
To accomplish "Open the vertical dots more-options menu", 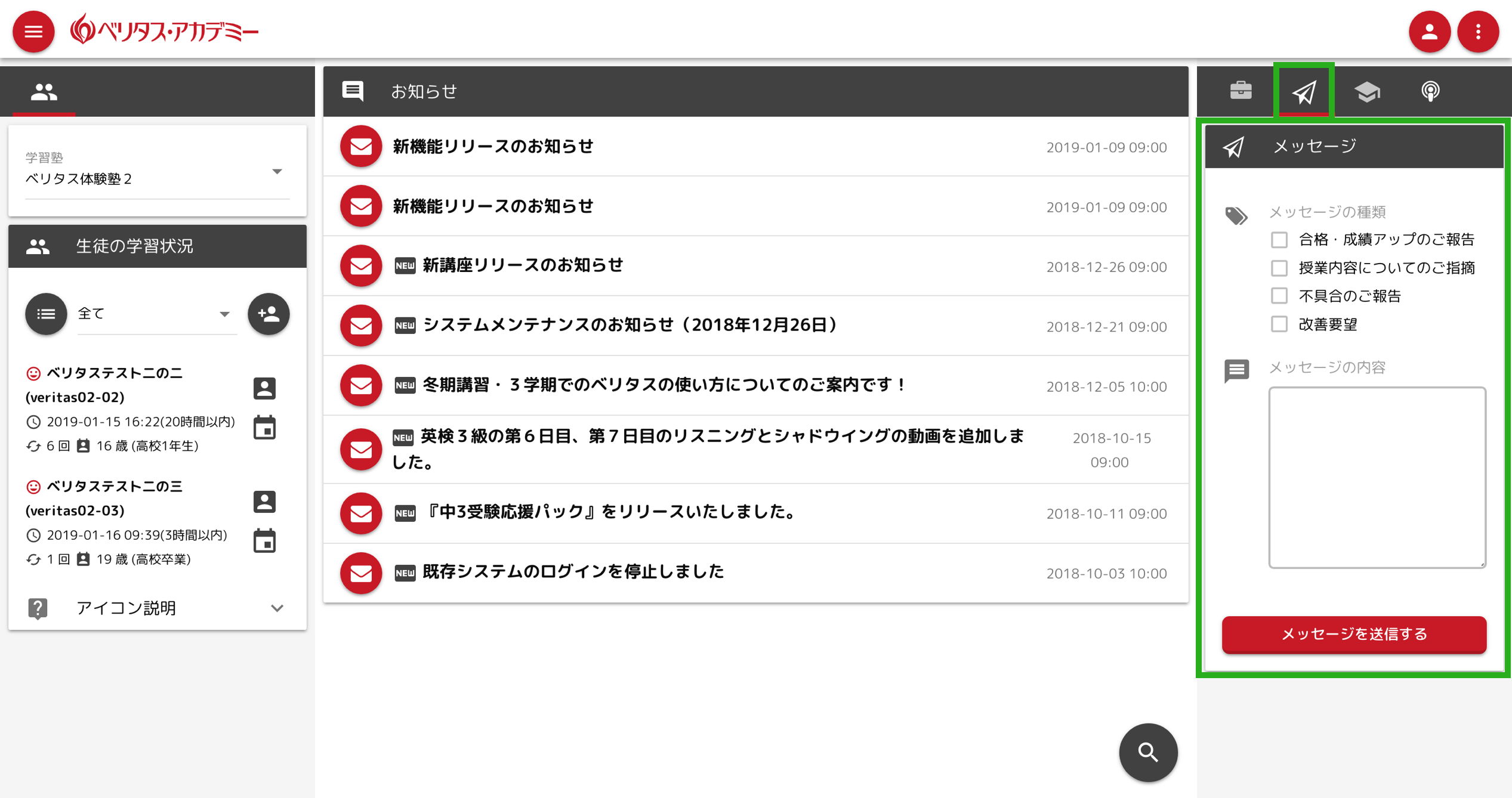I will click(x=1478, y=32).
